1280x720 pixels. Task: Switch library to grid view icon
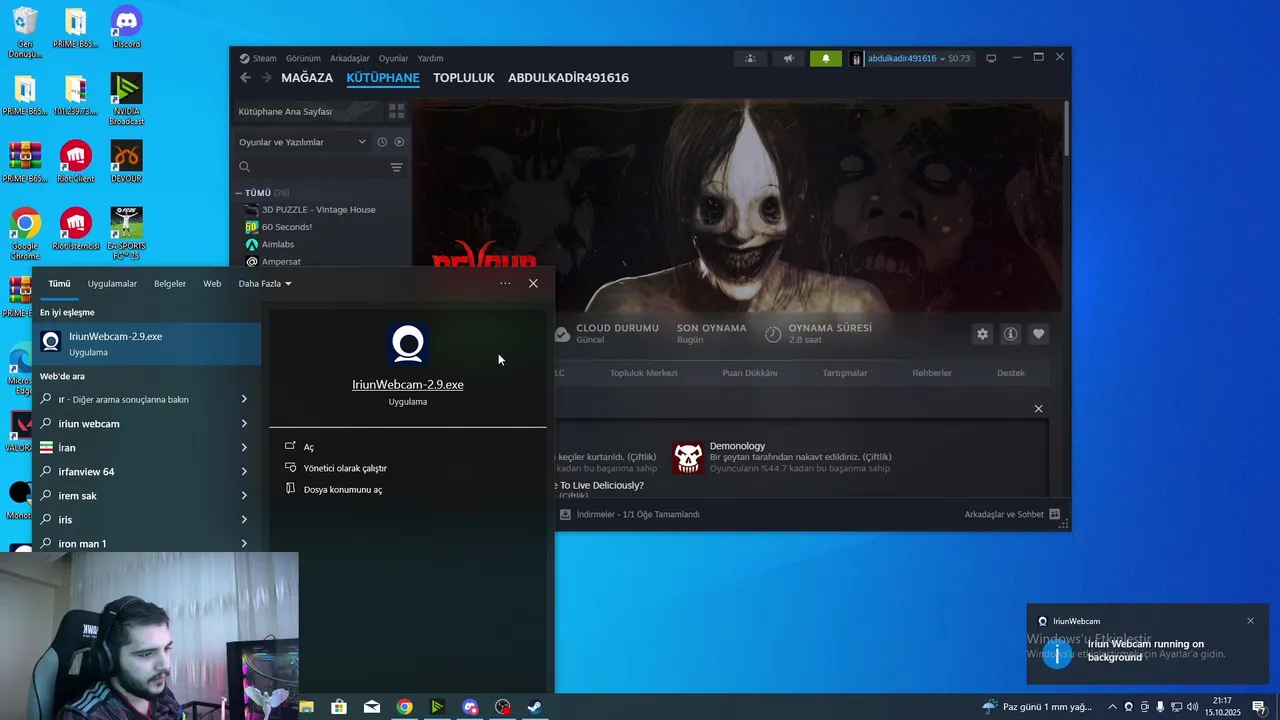pyautogui.click(x=397, y=111)
